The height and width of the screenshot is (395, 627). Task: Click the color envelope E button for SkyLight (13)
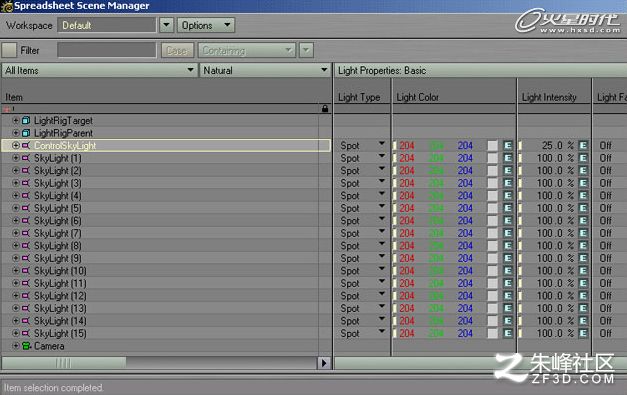point(508,308)
